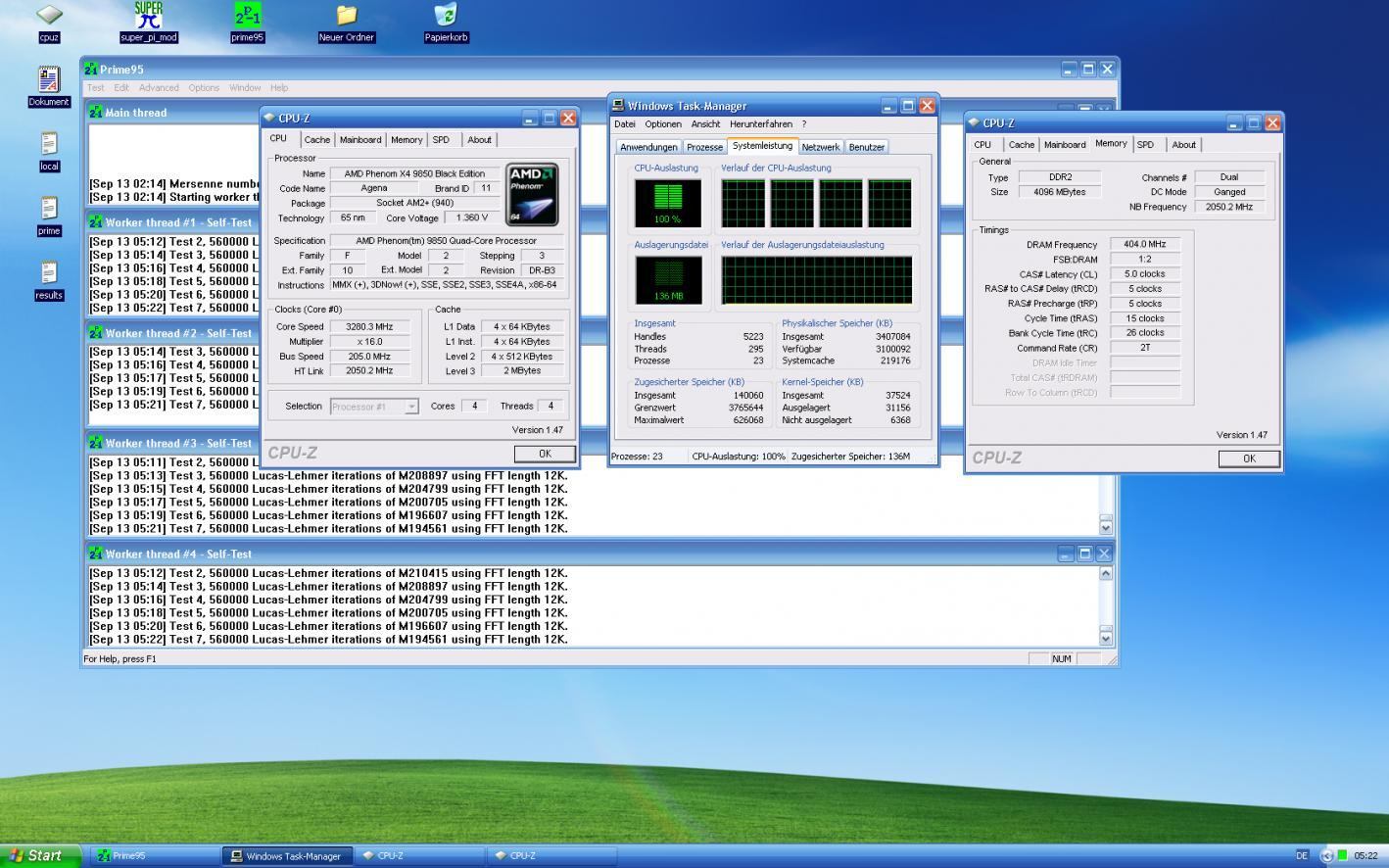1389x868 pixels.
Task: Click the Worker thread #1 window icon
Action: pyautogui.click(x=96, y=222)
